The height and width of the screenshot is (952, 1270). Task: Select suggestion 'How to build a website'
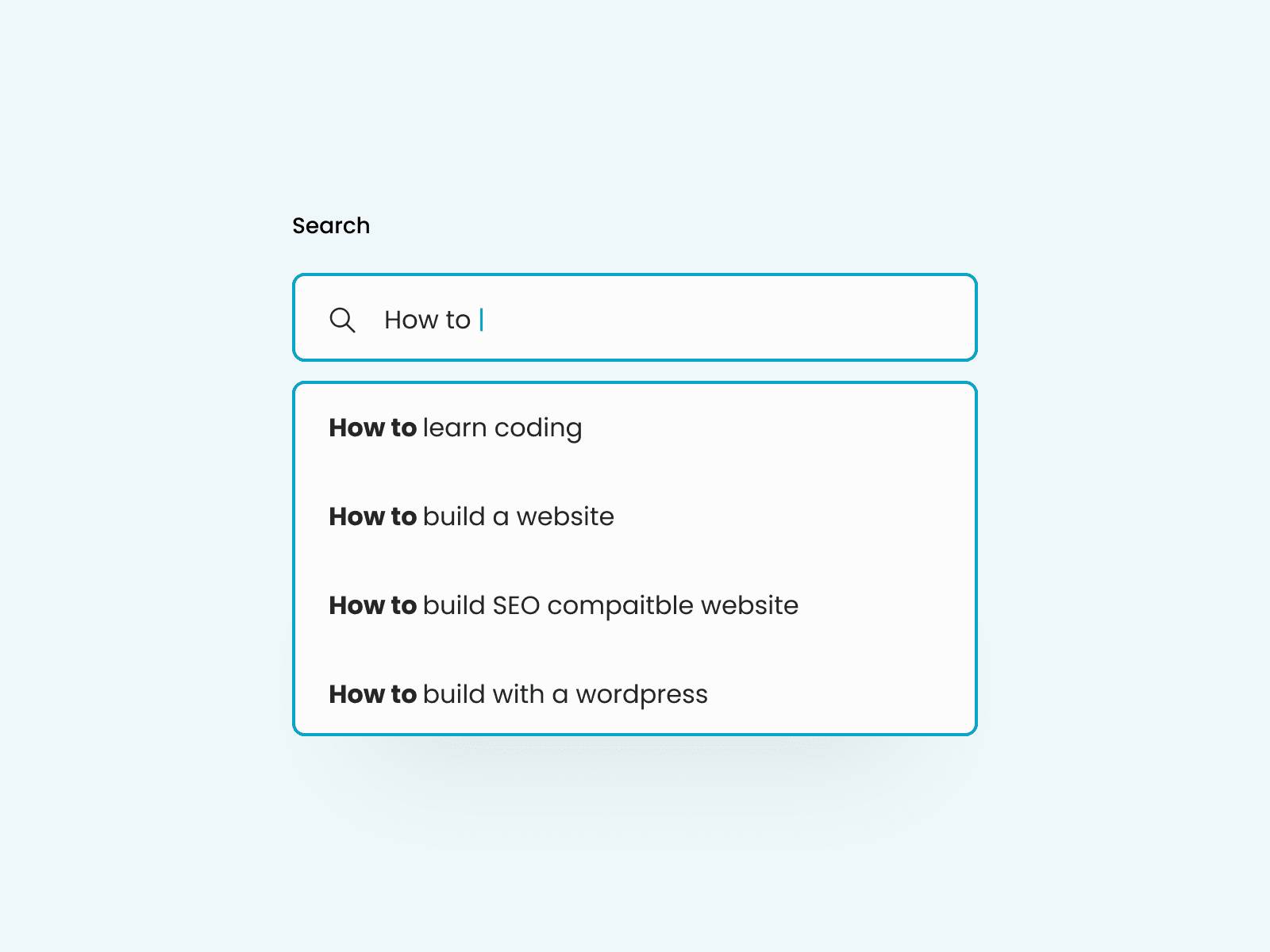coord(471,516)
